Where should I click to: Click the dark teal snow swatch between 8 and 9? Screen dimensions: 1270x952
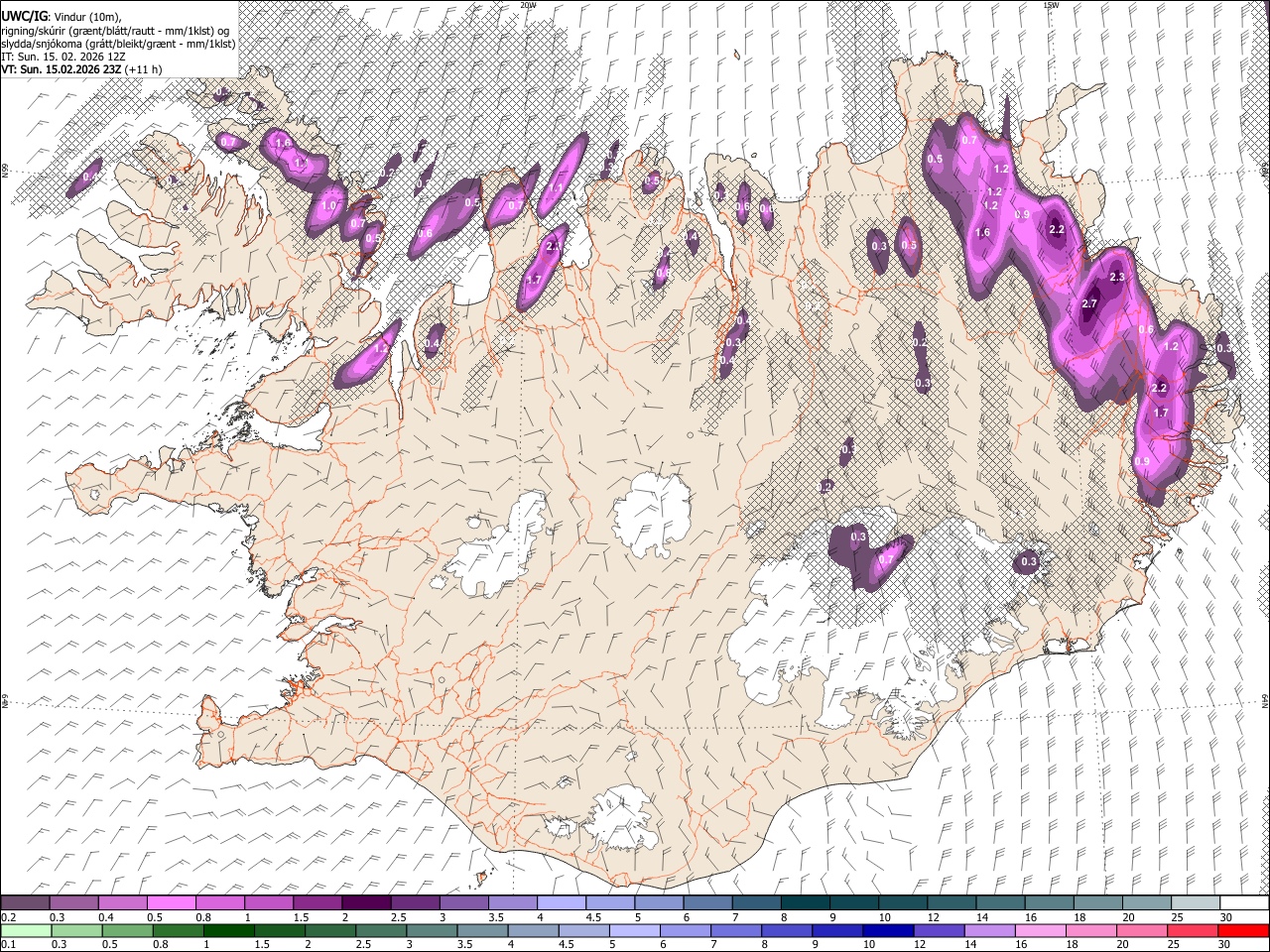tap(806, 902)
